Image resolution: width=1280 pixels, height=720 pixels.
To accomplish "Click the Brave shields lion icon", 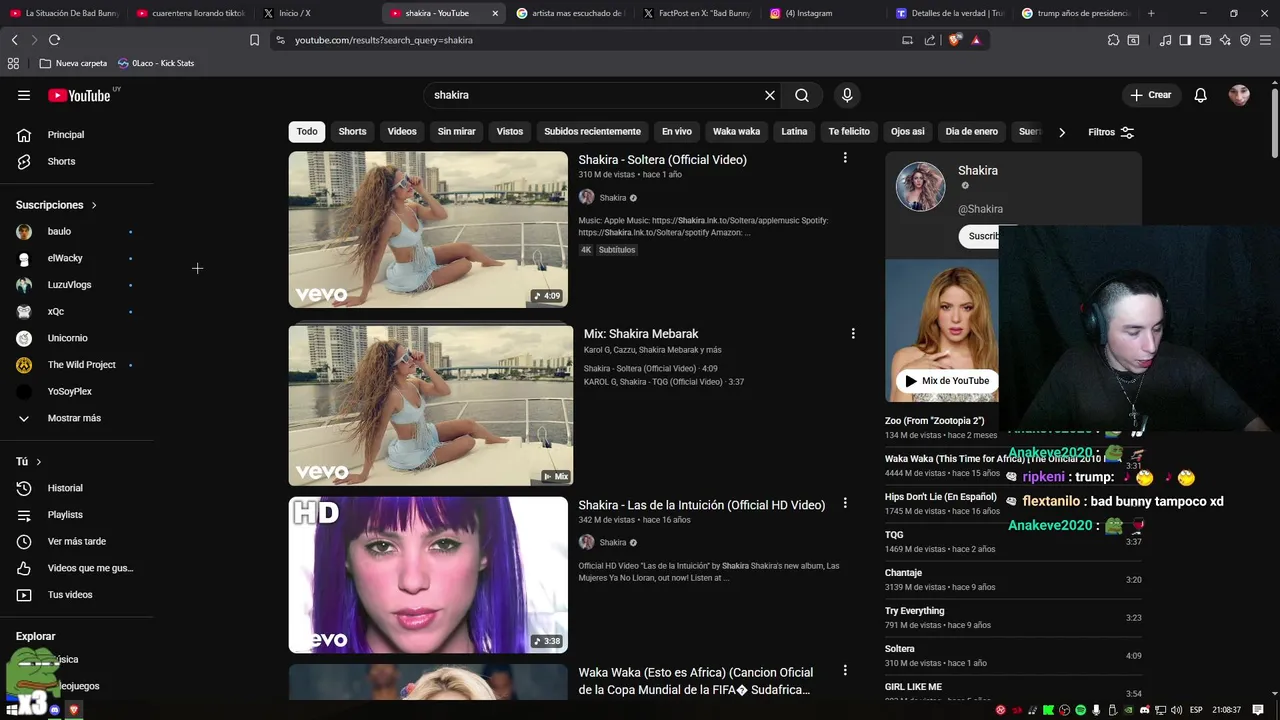I will [x=954, y=40].
